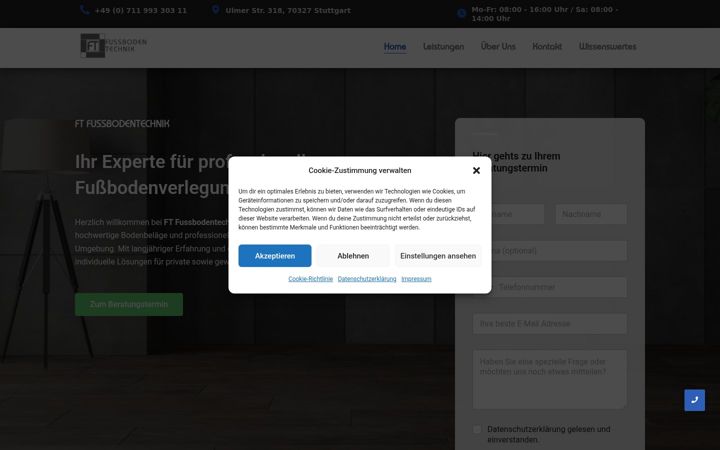The height and width of the screenshot is (450, 720).
Task: Focus the Telefonnummer input field
Action: (x=550, y=287)
